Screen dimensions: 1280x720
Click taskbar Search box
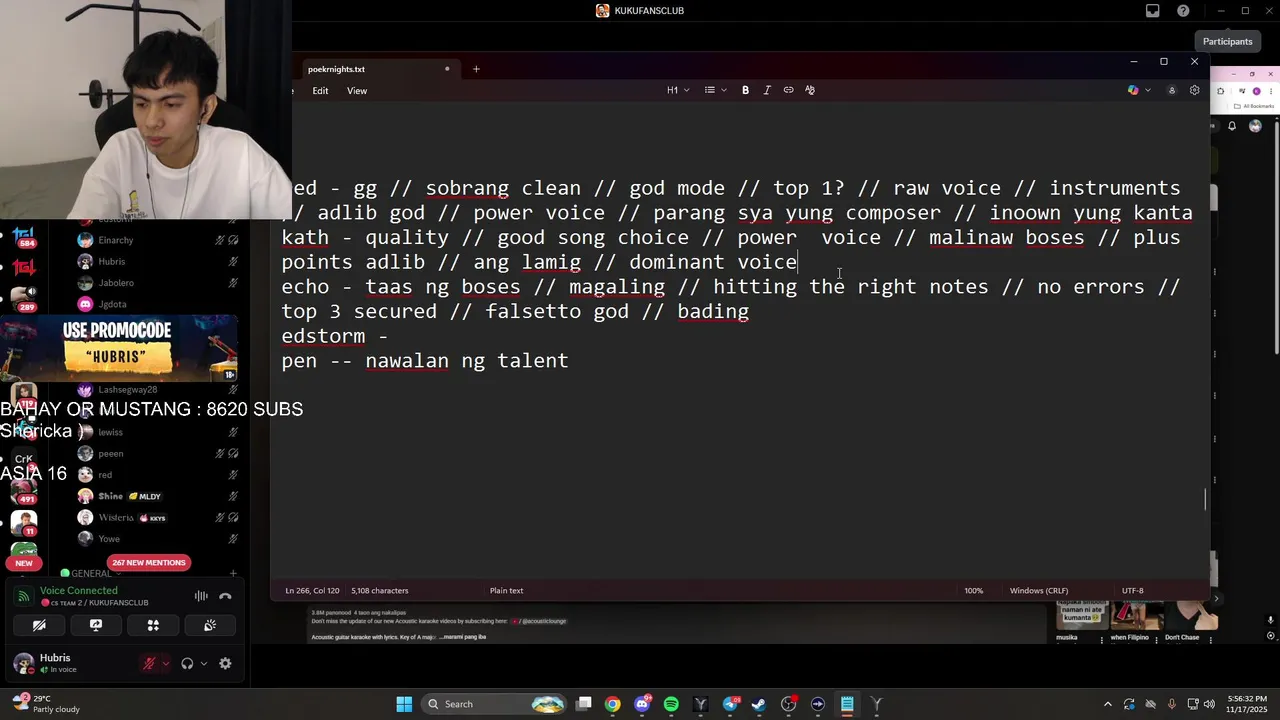(495, 704)
